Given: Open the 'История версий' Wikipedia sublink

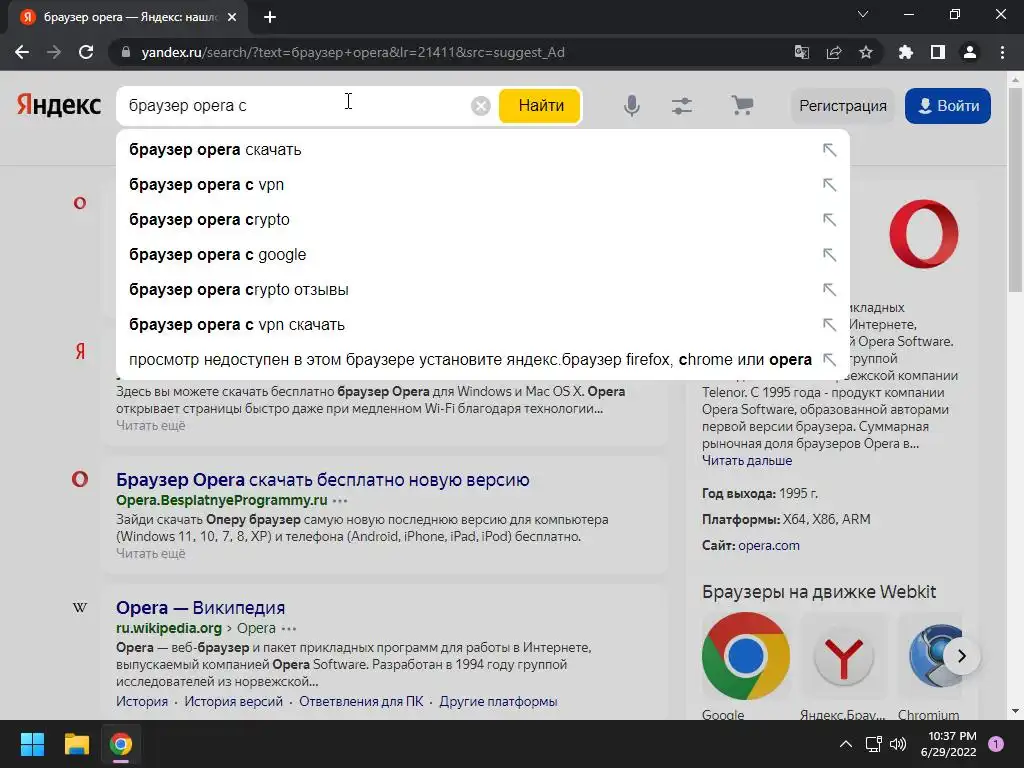Looking at the screenshot, I should click(233, 701).
